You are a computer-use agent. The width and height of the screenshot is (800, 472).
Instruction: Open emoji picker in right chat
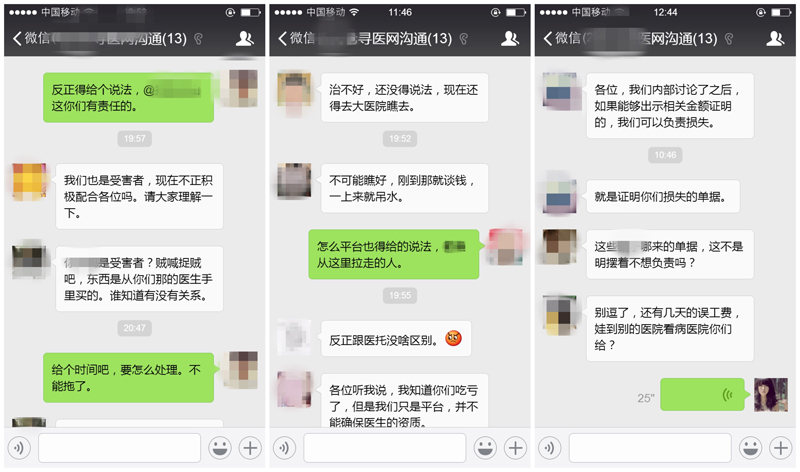tap(751, 448)
